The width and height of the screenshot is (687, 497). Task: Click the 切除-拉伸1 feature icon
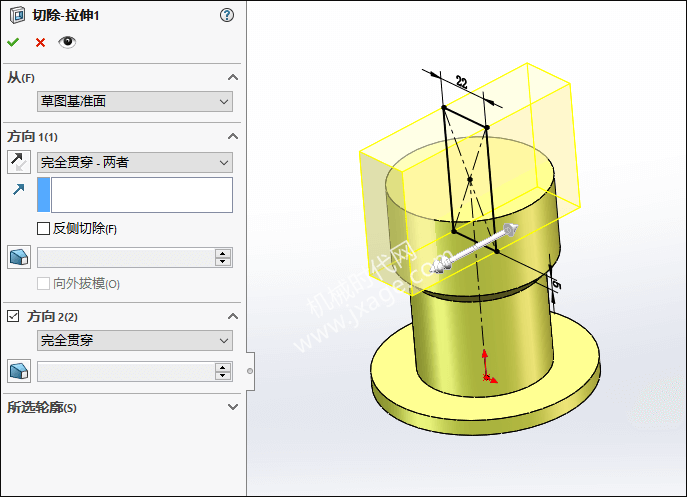click(x=18, y=15)
